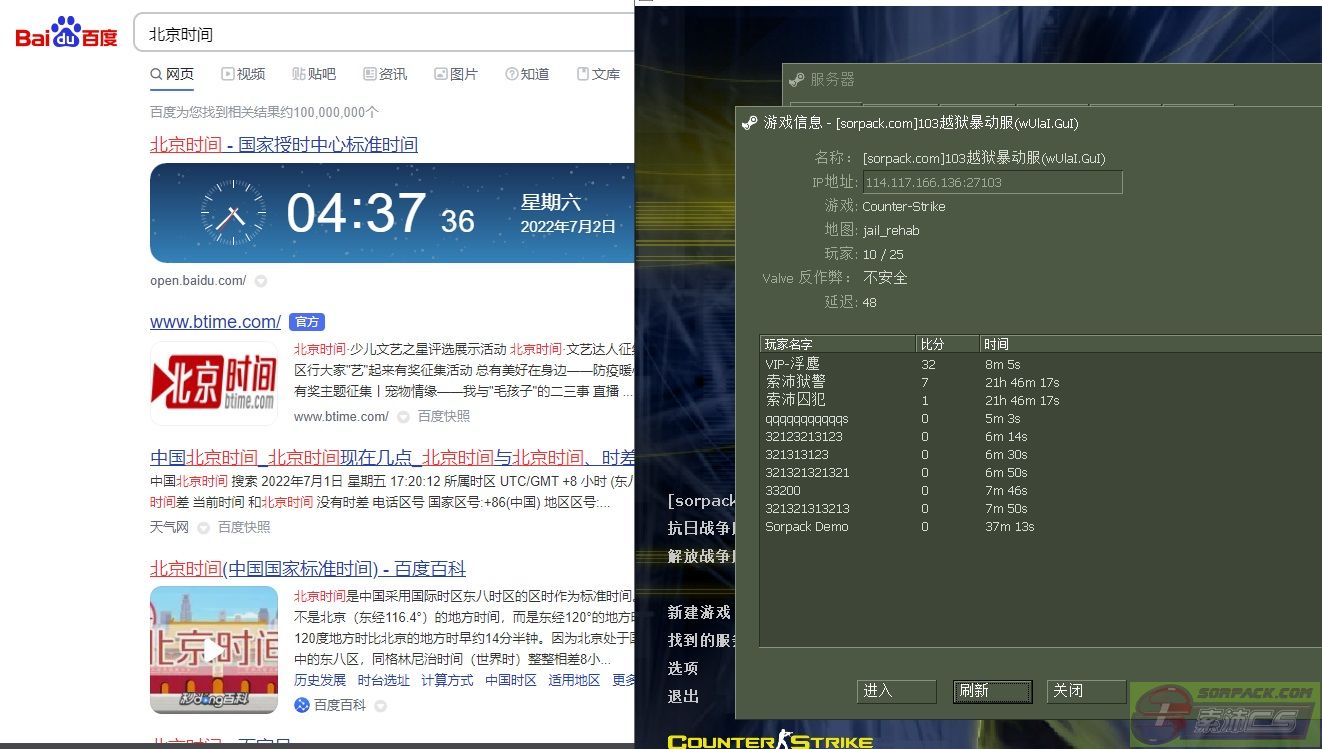Open 百度快照 for the 天气网 result
Viewport: 1322px width, 749px height.
(x=244, y=527)
